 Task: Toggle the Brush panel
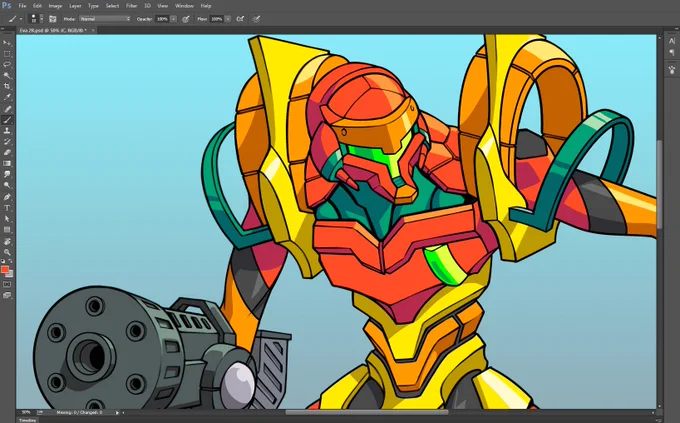tap(53, 19)
